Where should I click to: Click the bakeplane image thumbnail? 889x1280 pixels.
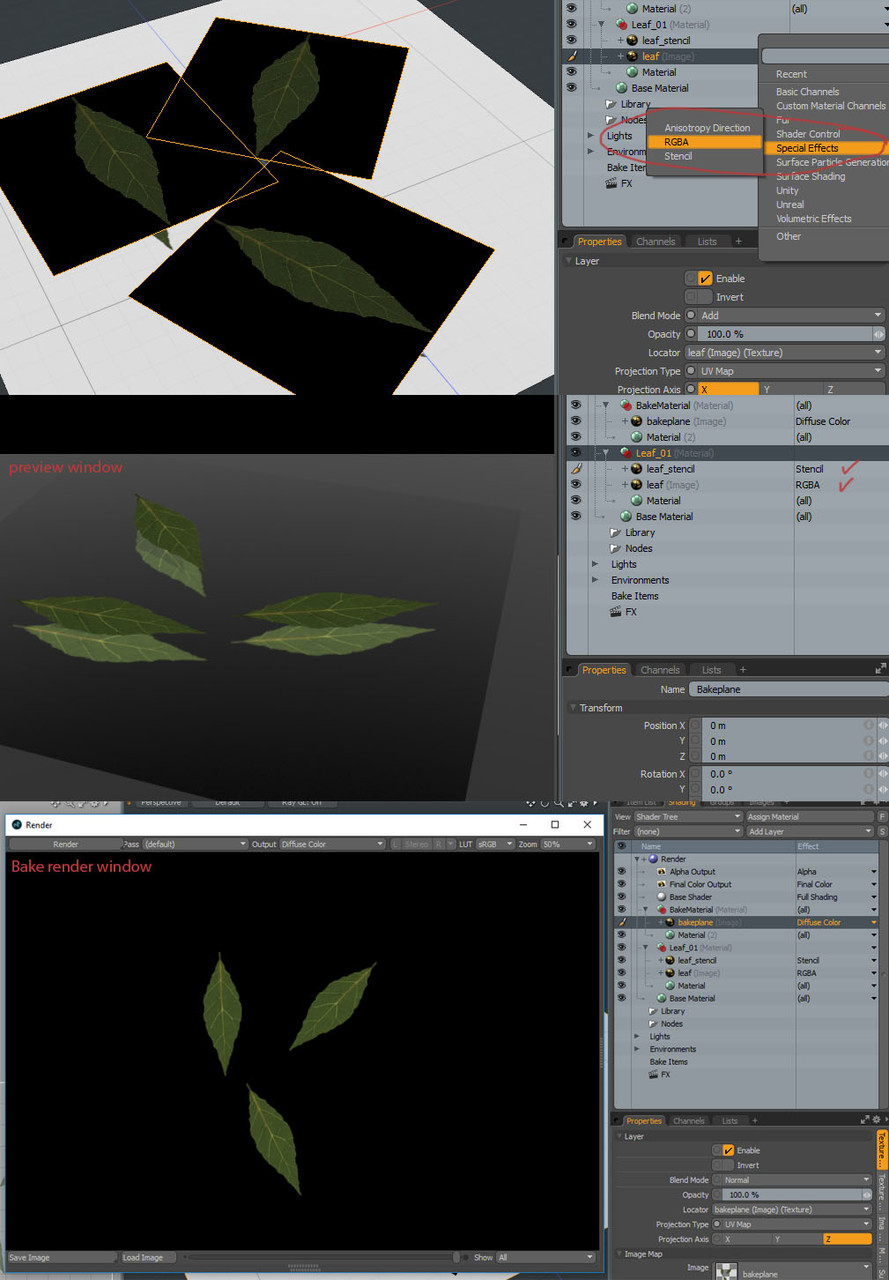pyautogui.click(x=726, y=1272)
